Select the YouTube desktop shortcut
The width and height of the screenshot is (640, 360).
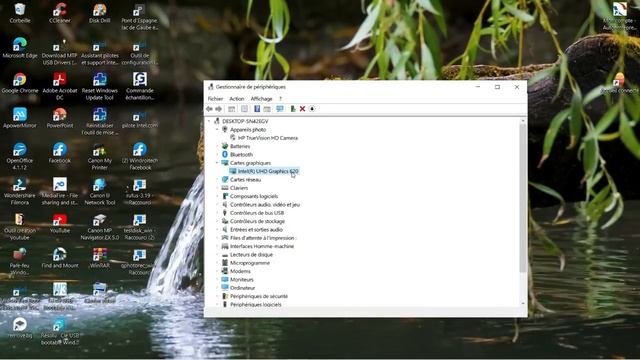coord(60,223)
